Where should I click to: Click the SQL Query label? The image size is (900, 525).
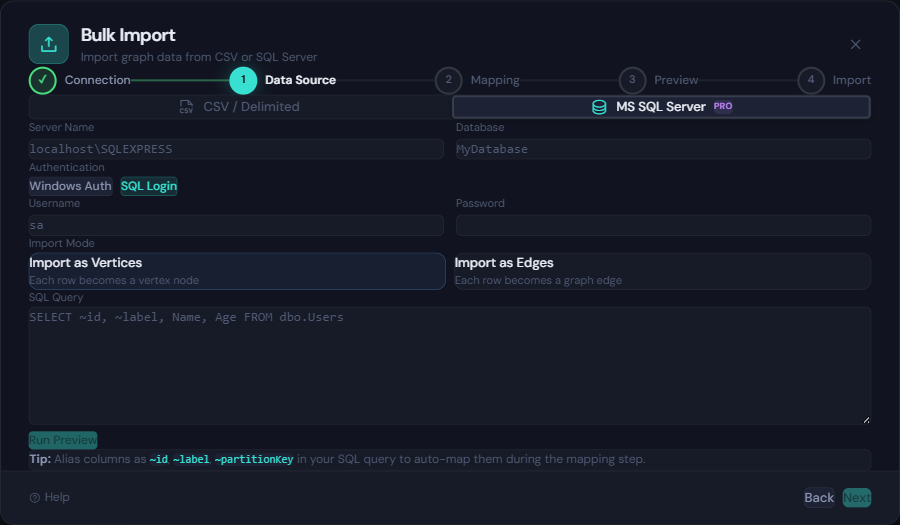[56, 297]
